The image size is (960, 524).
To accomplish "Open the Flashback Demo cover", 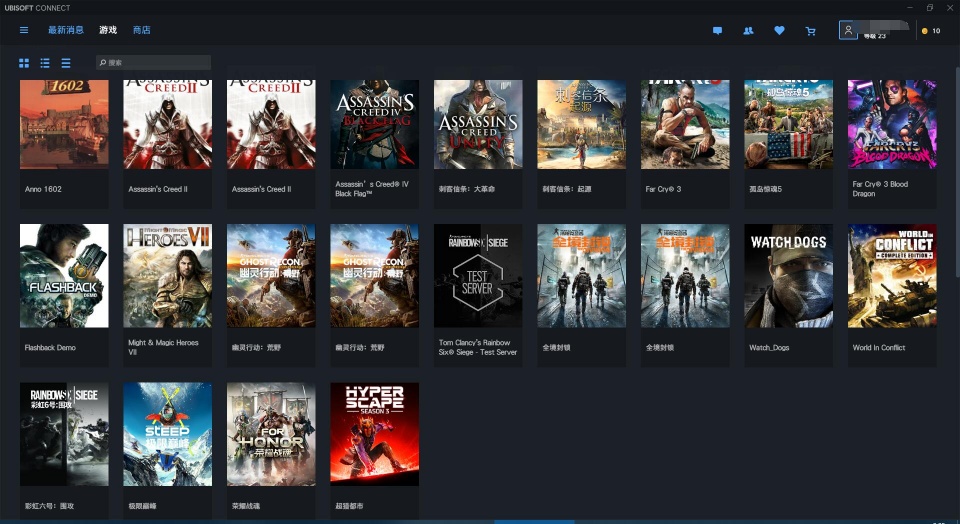I will point(64,275).
